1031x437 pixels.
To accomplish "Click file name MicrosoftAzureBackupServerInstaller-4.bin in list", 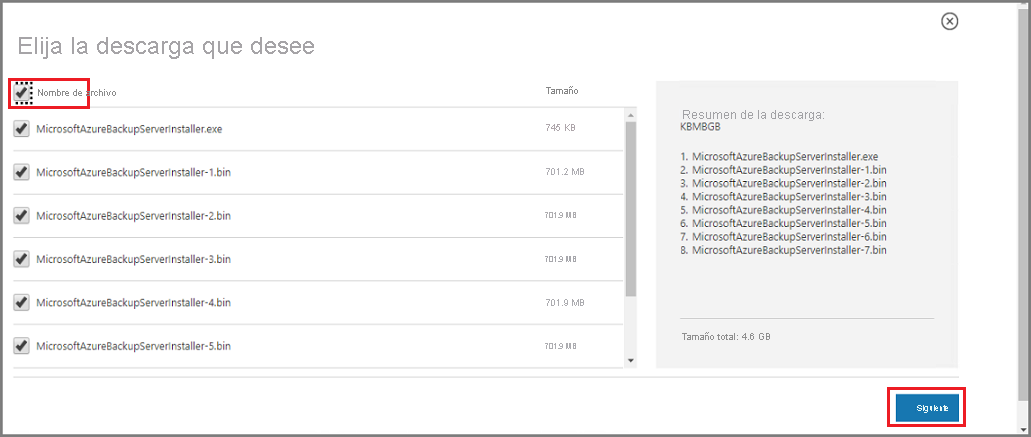I will pos(133,302).
